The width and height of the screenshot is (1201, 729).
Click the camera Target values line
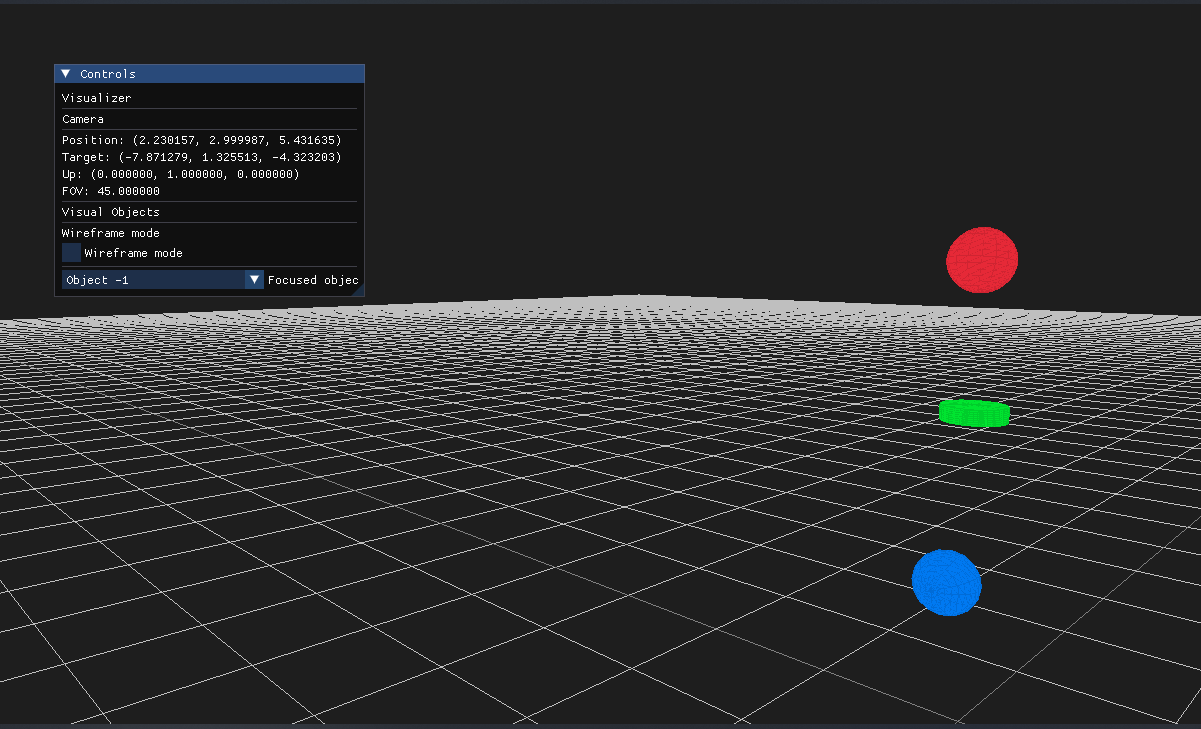point(201,157)
